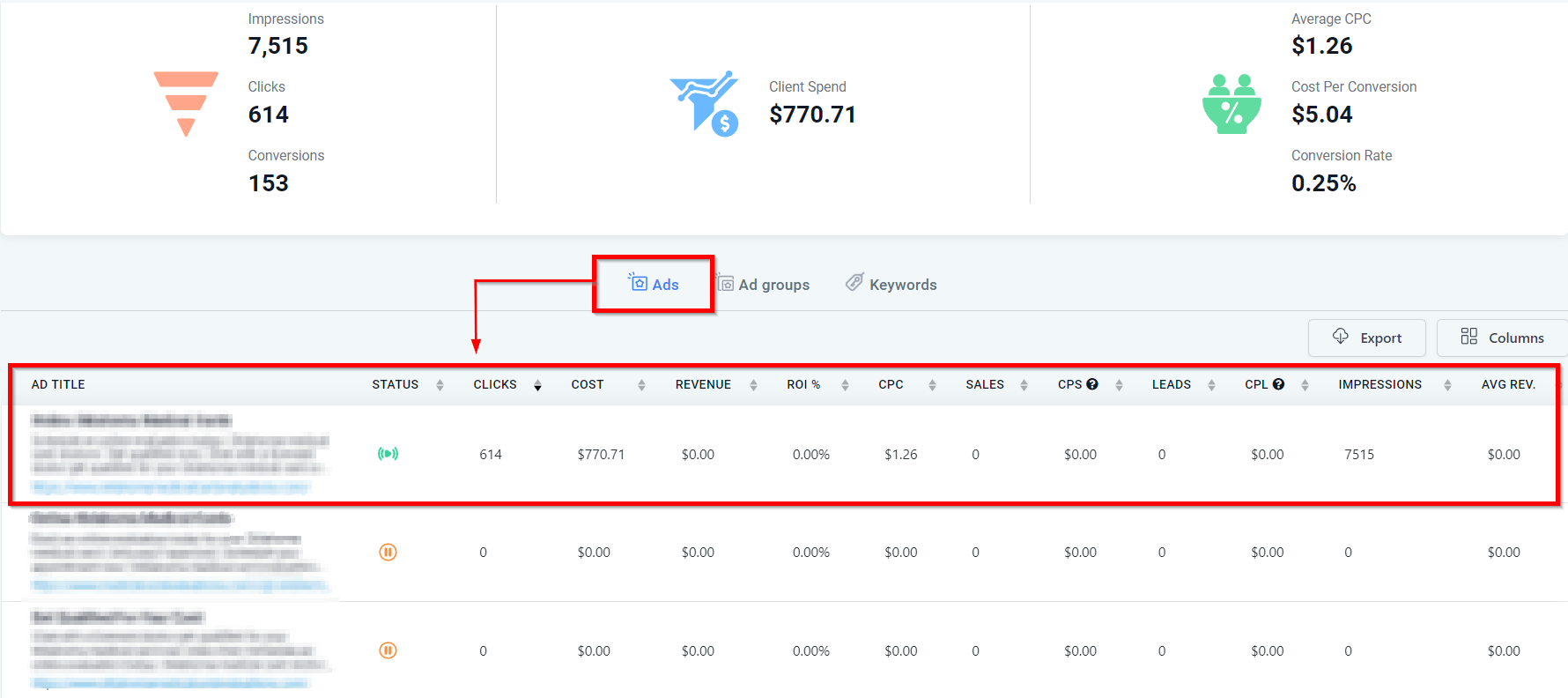Sort by Revenue column arrows

pos(753,385)
